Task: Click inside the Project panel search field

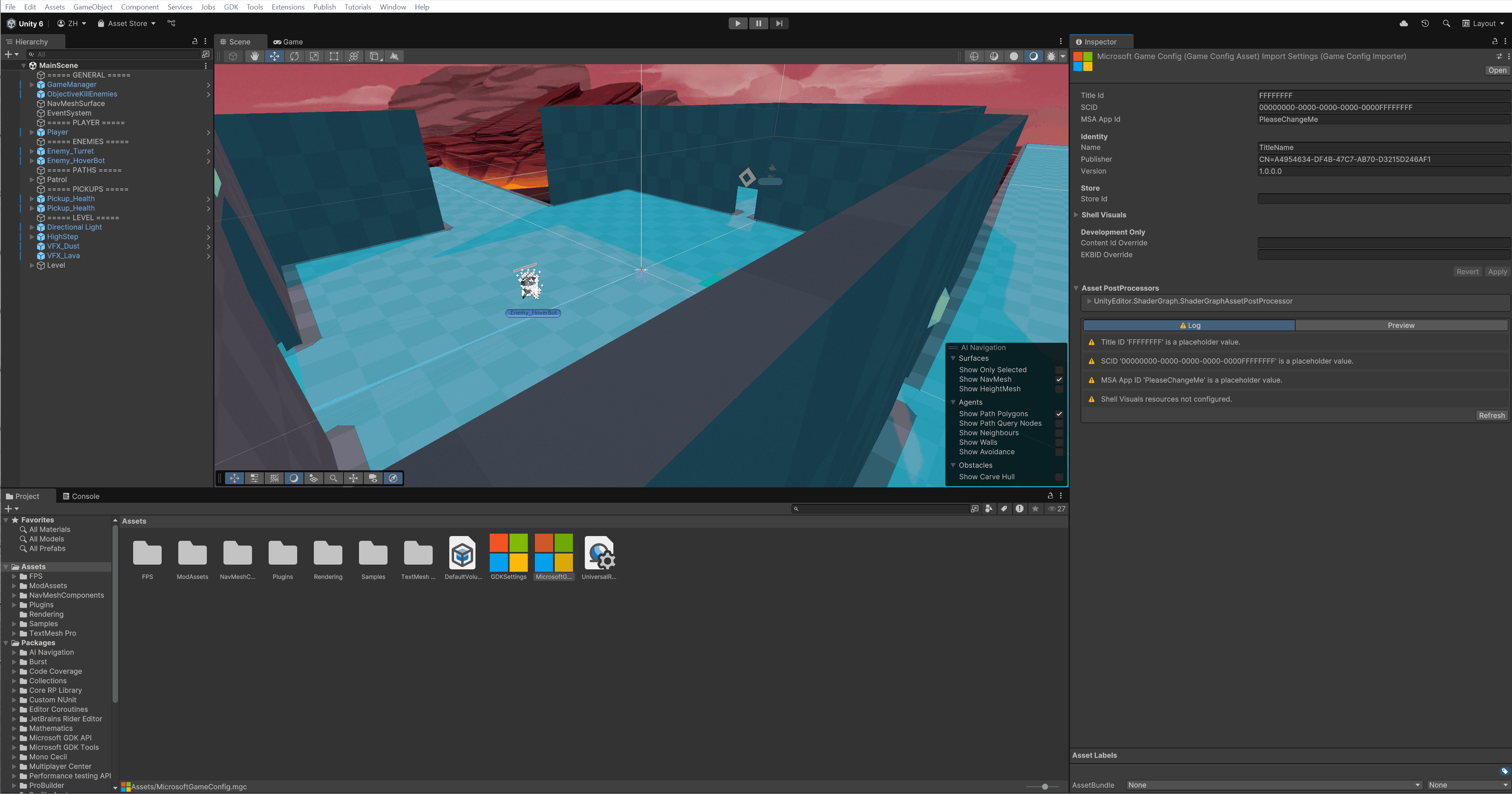Action: (880, 509)
